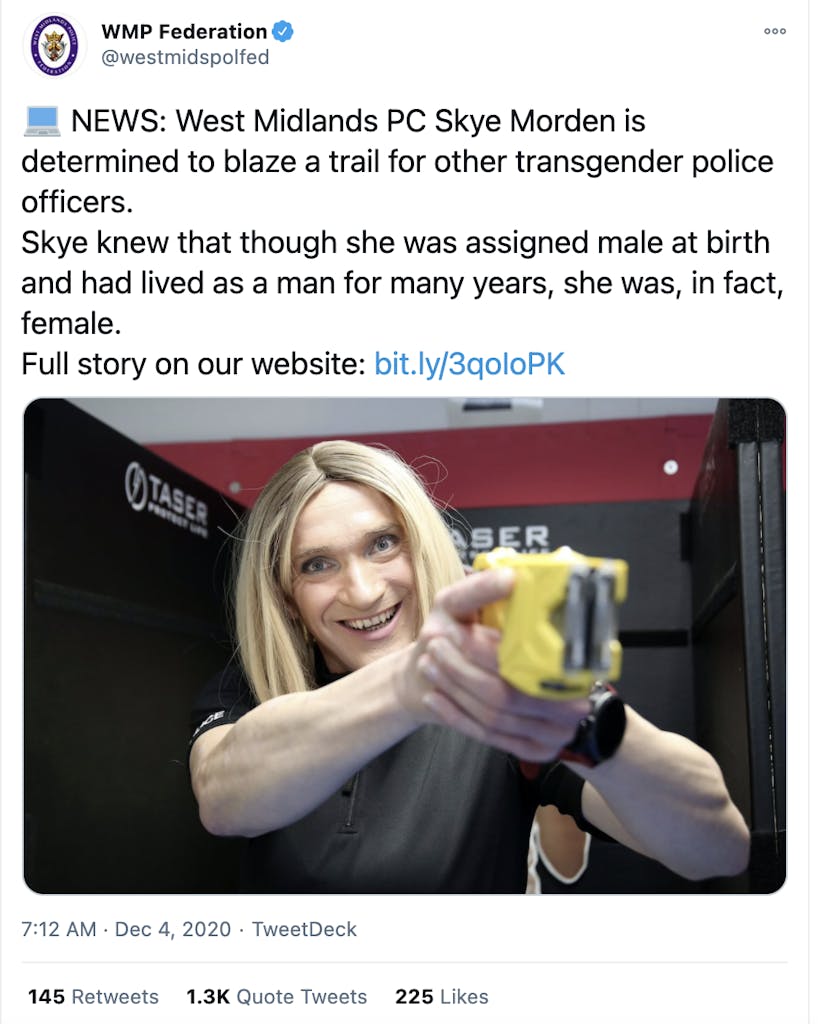The height and width of the screenshot is (1024, 818).
Task: Open the WMP Federation display name
Action: 183,31
